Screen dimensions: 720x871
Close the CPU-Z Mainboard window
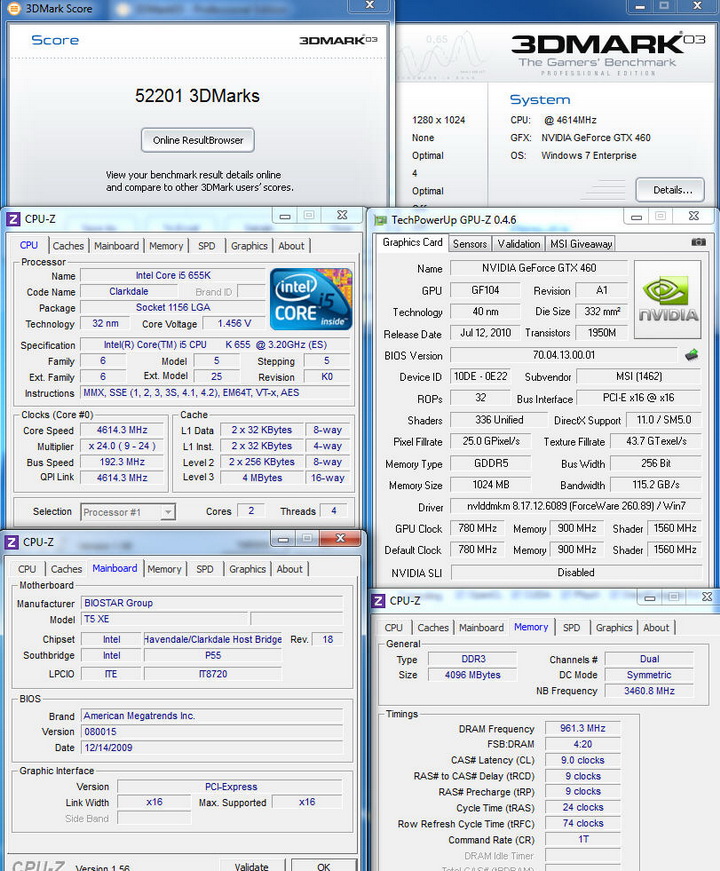341,538
